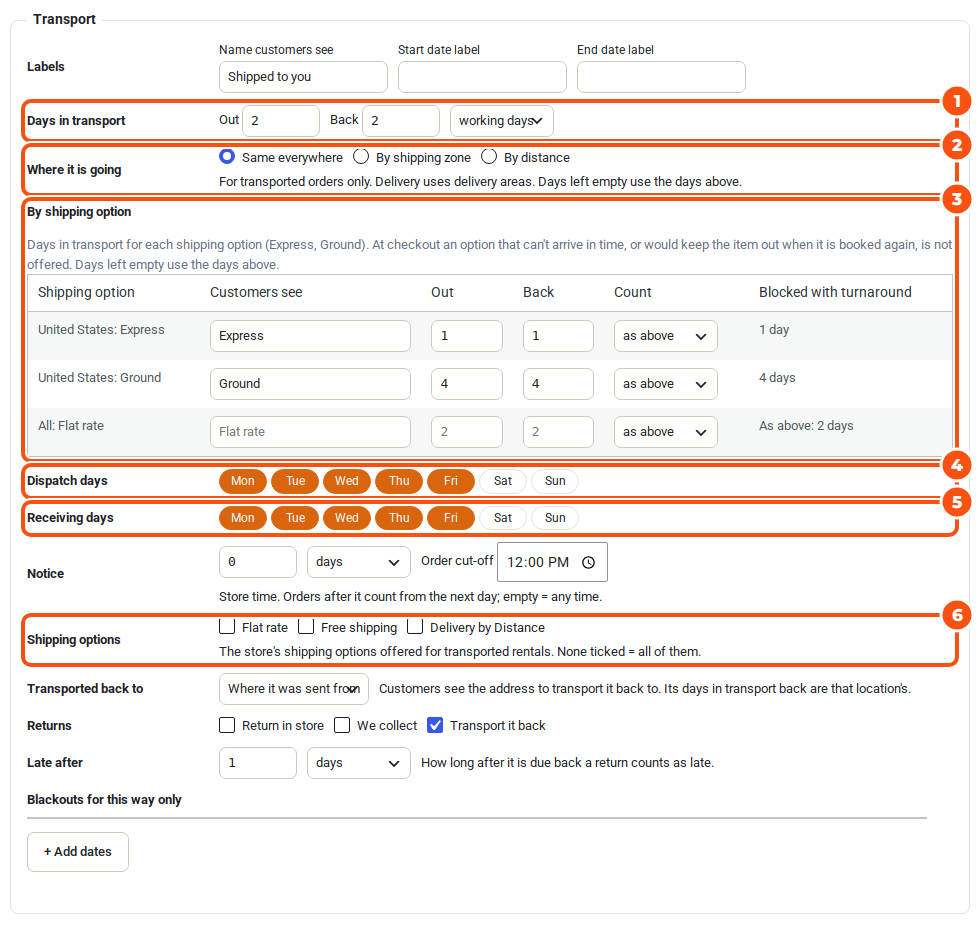Open the clock picker in Order cut-off
The image size is (980, 930).
(588, 562)
